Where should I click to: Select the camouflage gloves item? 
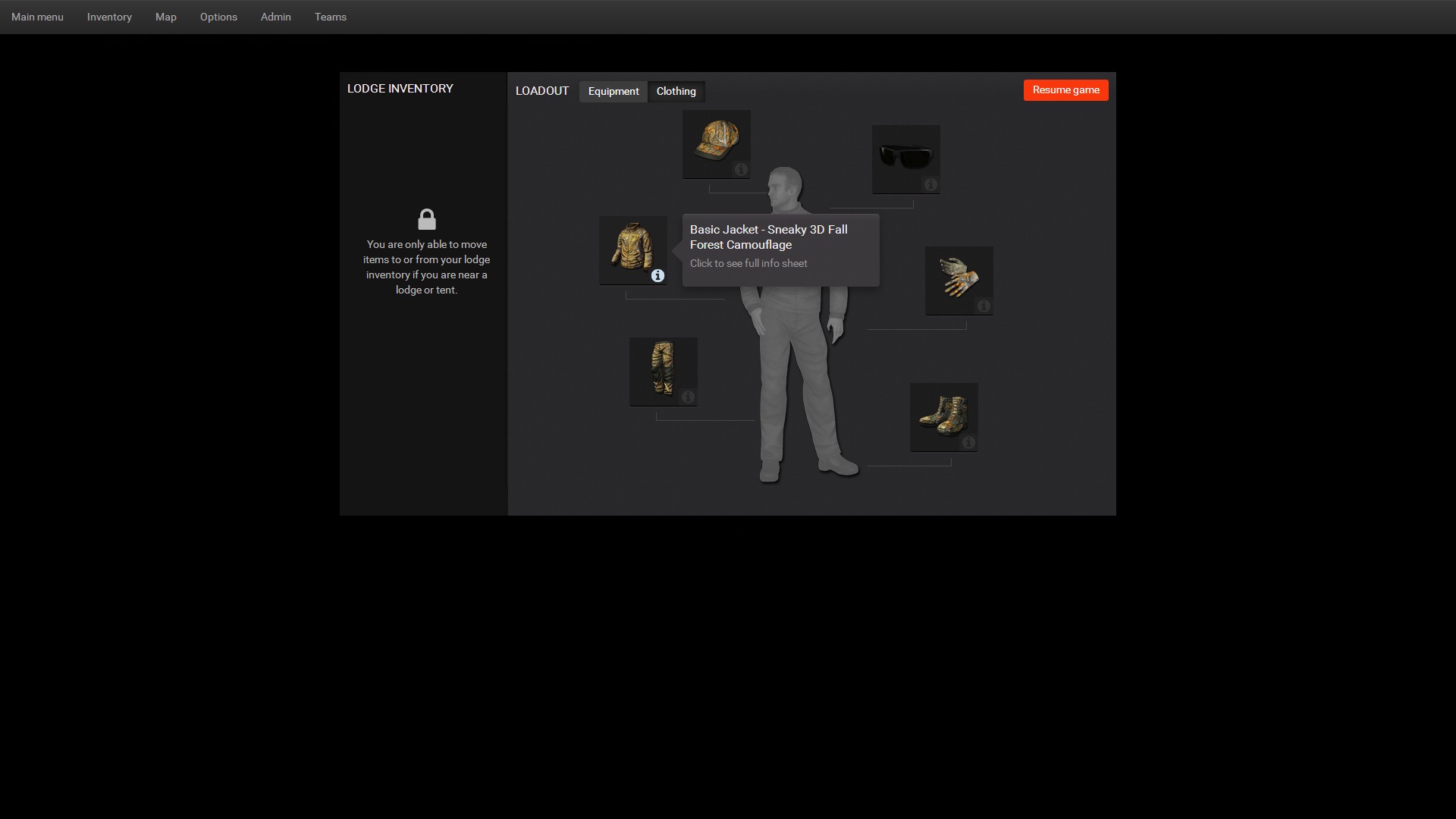pos(959,281)
